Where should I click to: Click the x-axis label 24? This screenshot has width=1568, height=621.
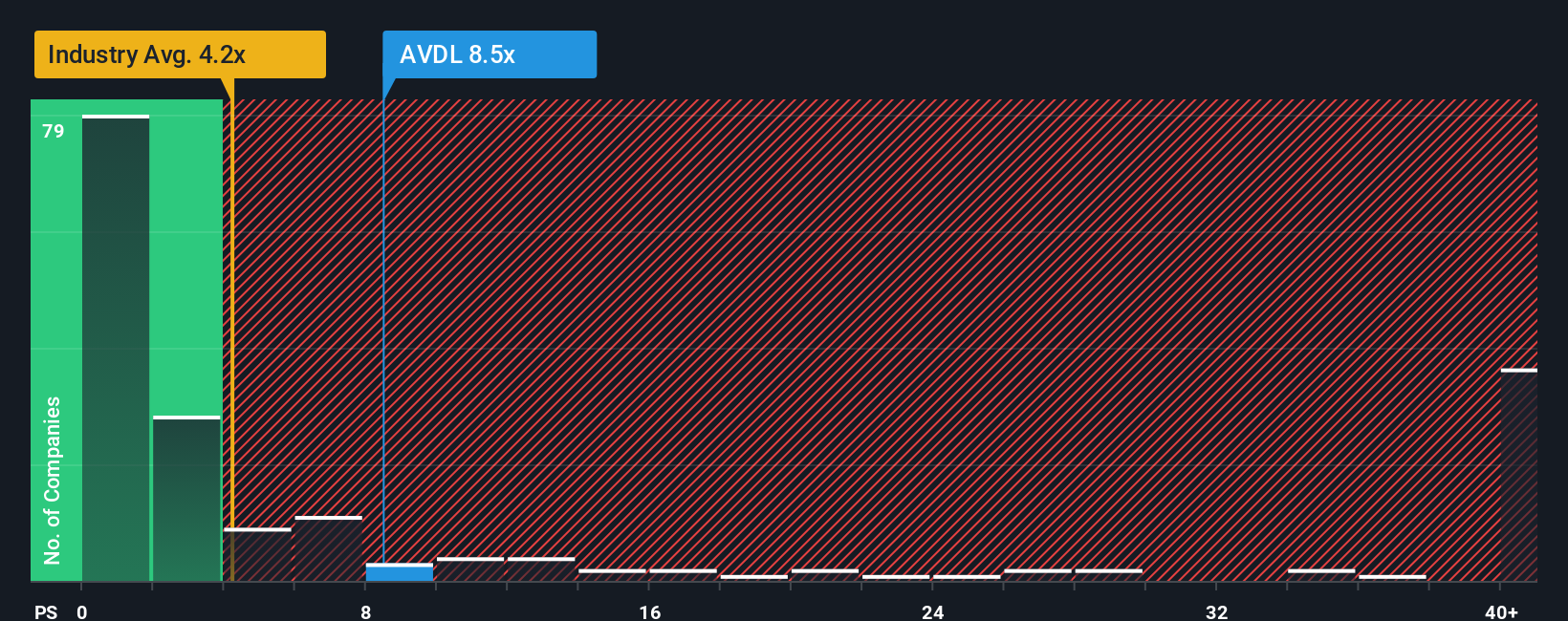coord(933,611)
